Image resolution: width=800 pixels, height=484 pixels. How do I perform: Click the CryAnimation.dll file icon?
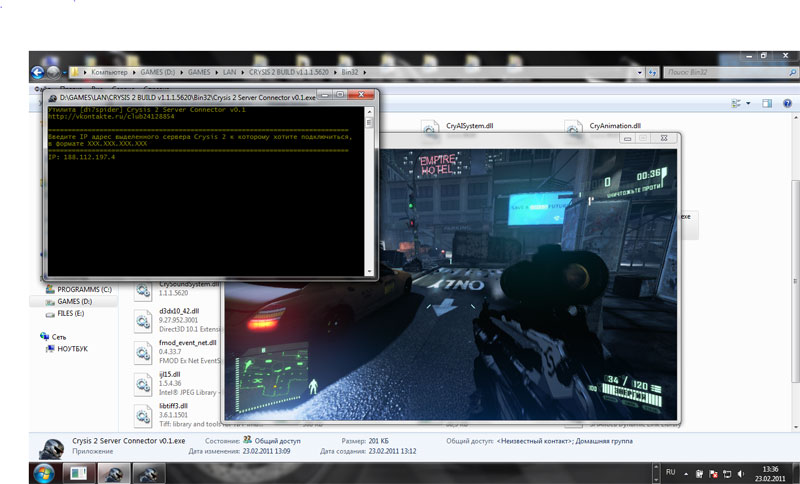tap(573, 128)
